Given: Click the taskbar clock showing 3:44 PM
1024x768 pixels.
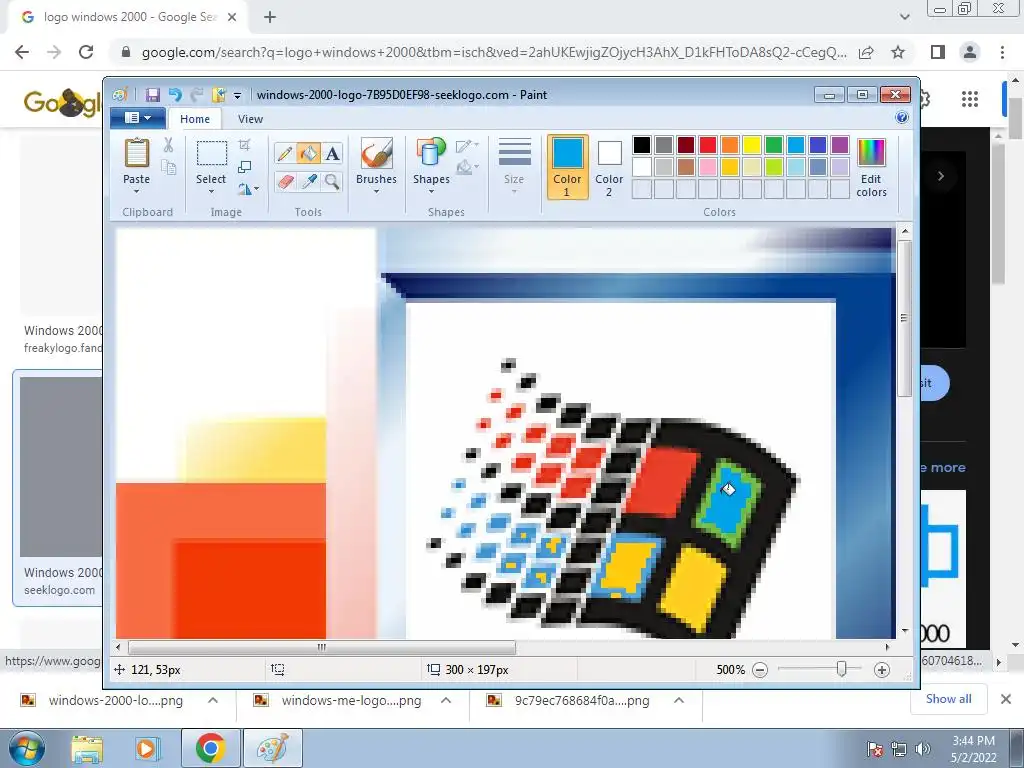Looking at the screenshot, I should point(973,749).
